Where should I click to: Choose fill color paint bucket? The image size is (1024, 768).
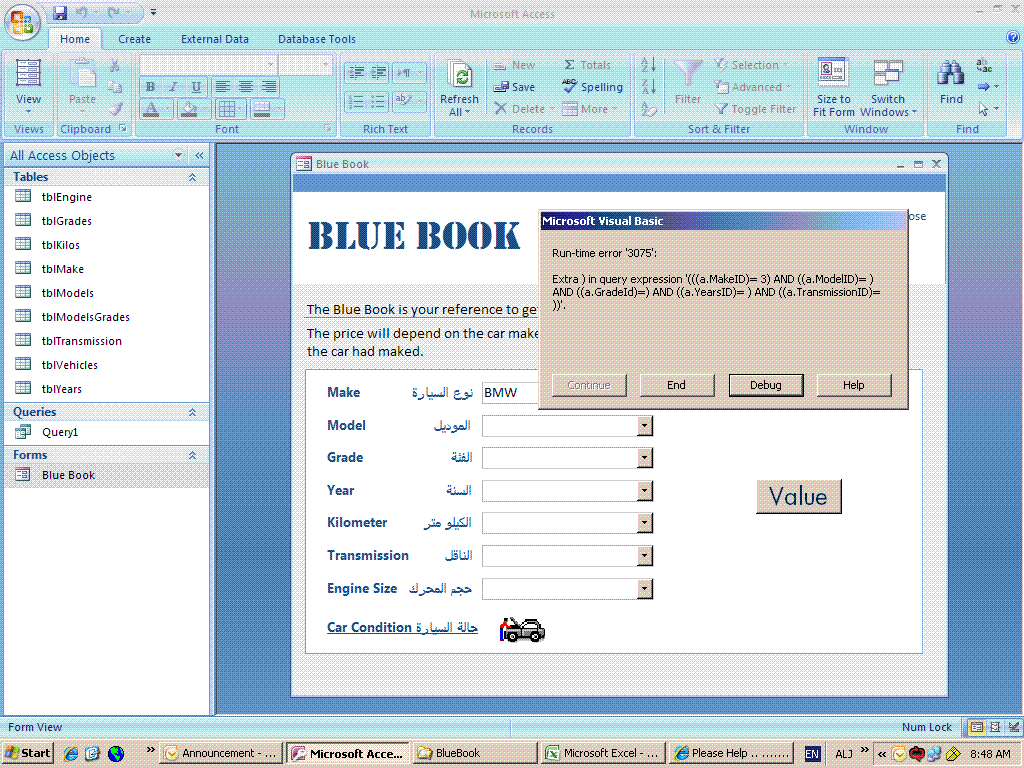coord(189,109)
